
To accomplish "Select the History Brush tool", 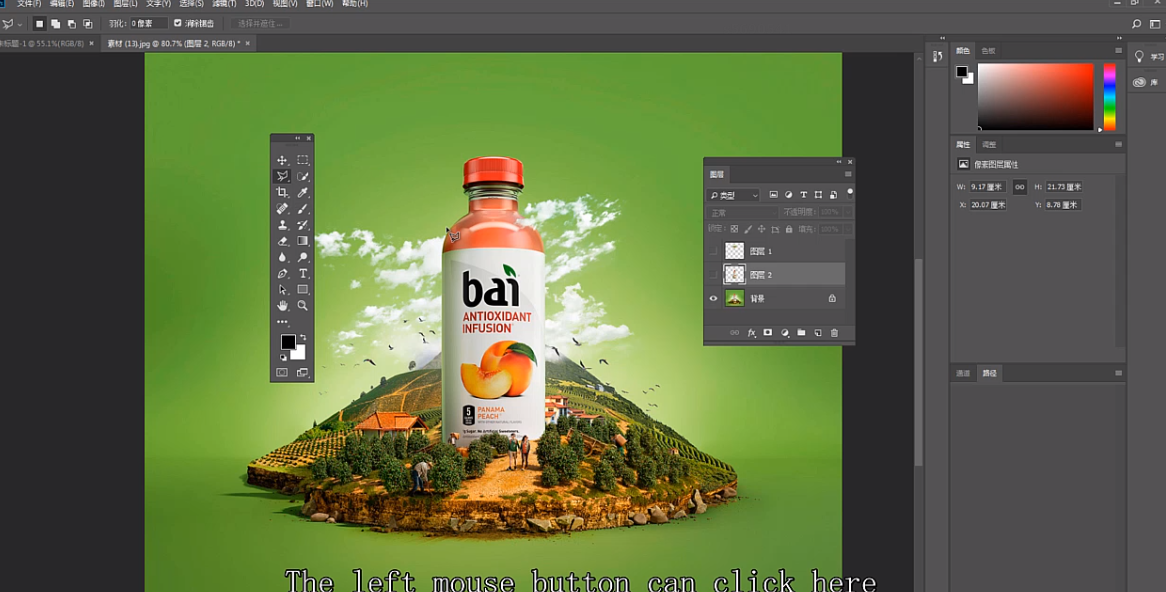I will [303, 225].
